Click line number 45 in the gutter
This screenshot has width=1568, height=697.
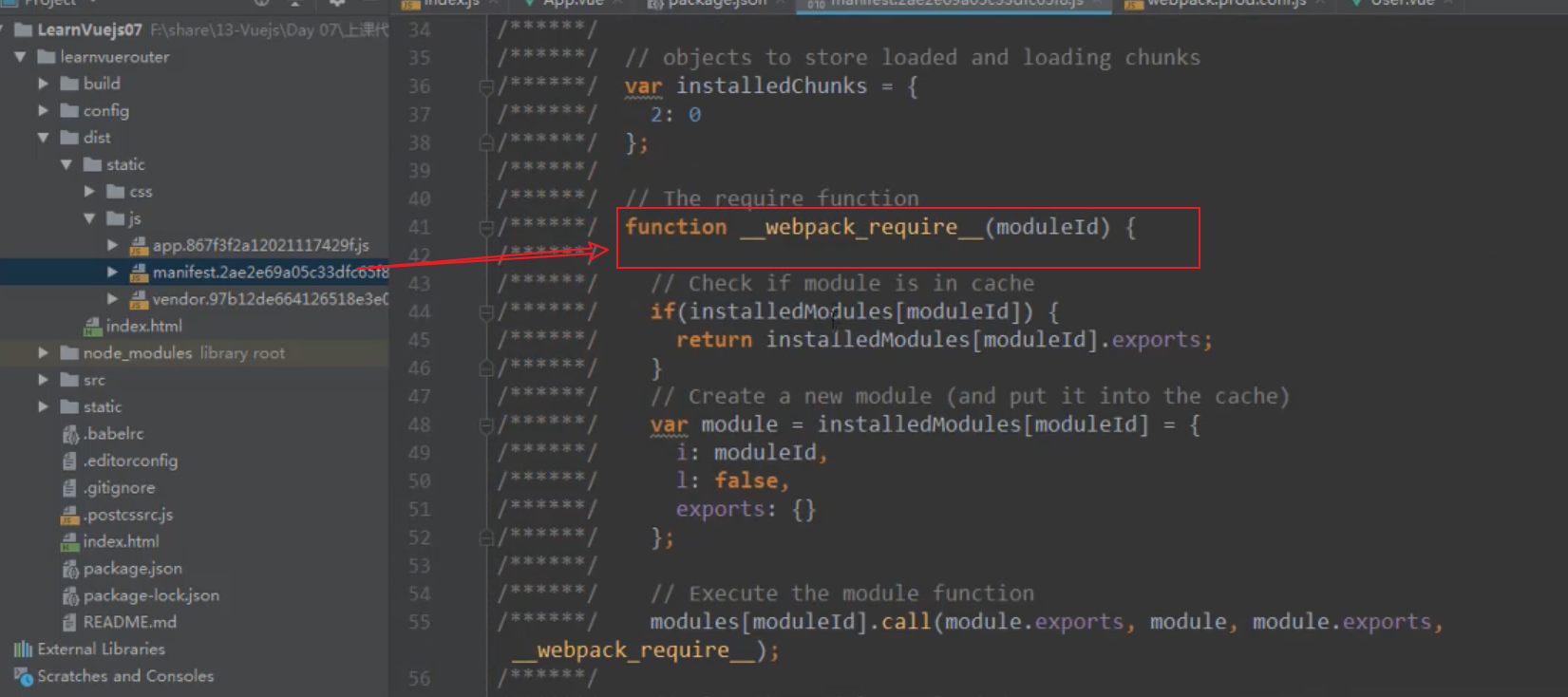[419, 340]
